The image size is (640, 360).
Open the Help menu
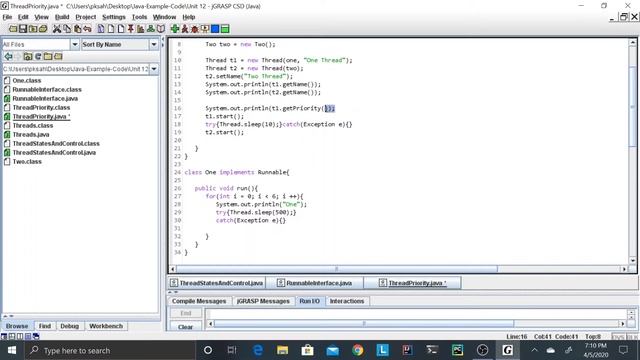(x=189, y=17)
